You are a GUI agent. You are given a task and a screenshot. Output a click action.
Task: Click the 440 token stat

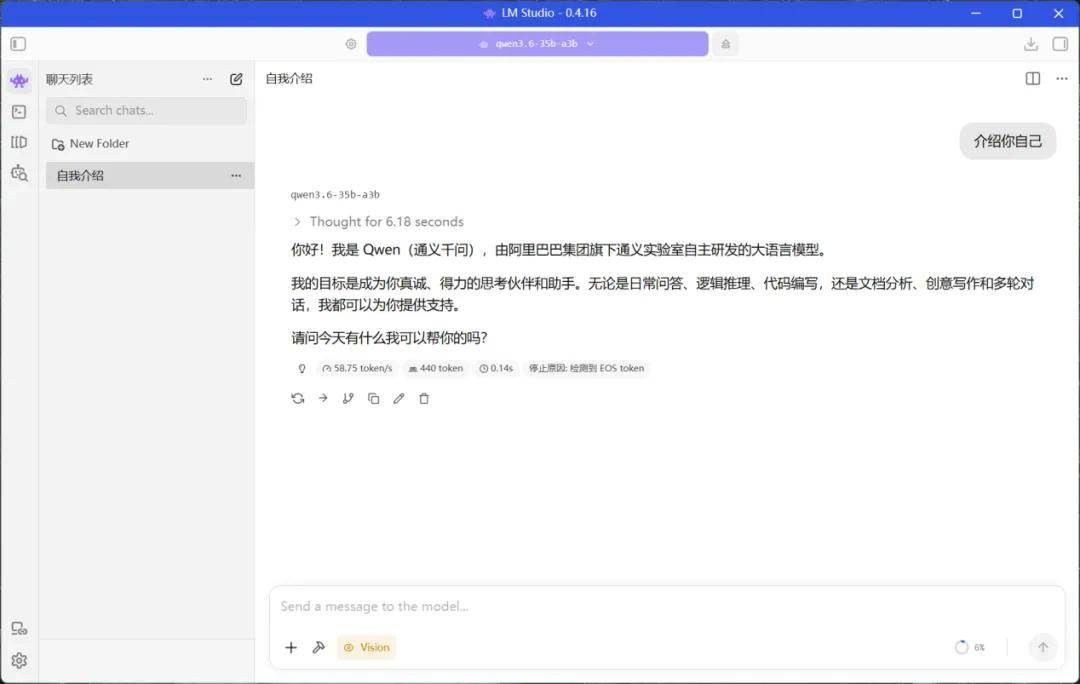pyautogui.click(x=435, y=369)
